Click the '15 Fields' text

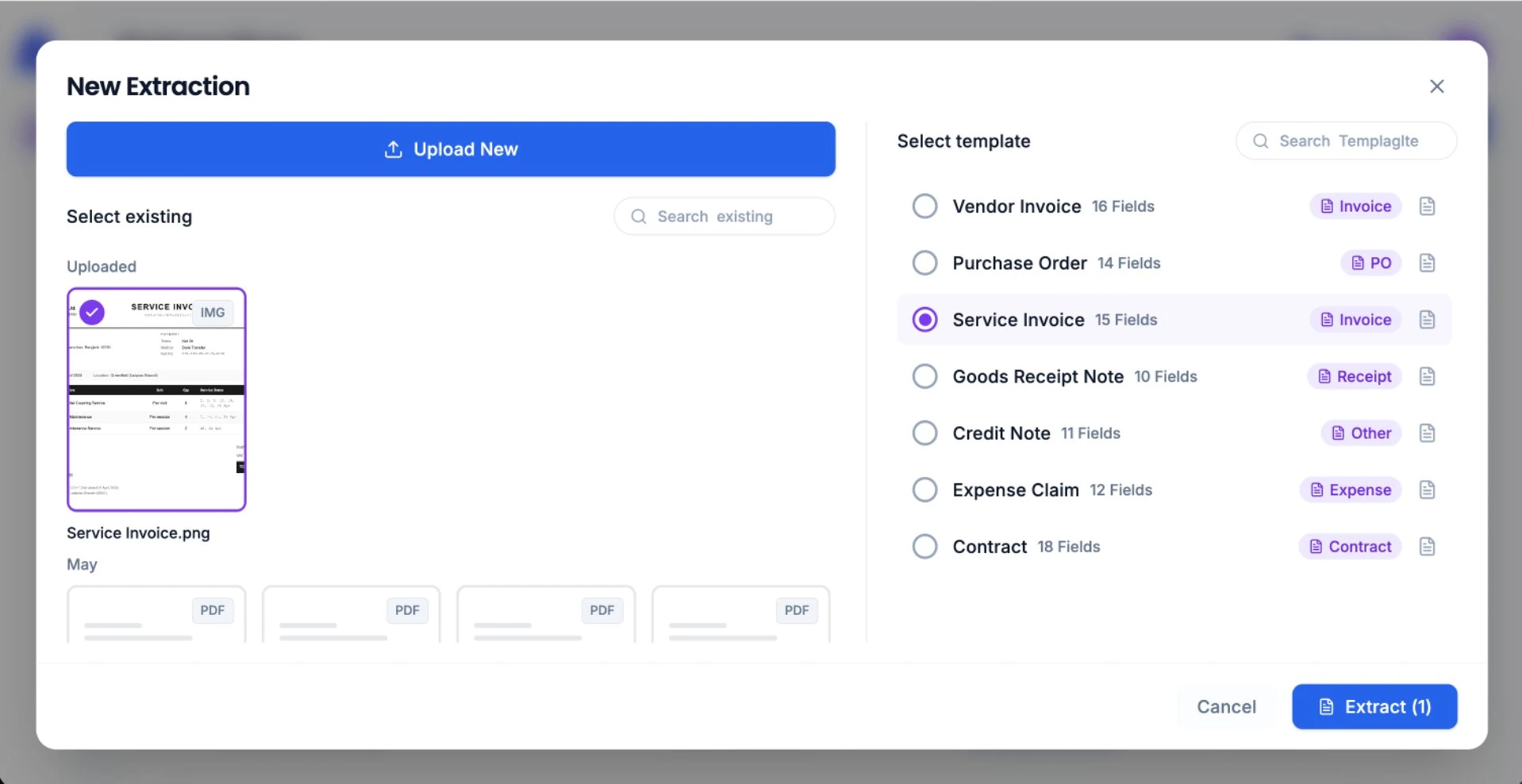1126,320
